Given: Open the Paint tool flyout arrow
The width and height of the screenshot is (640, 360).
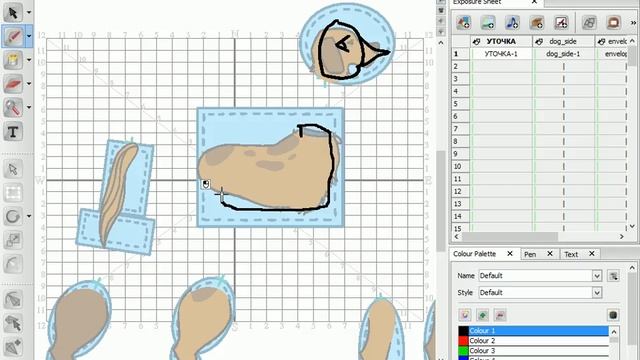Looking at the screenshot, I should click(x=29, y=60).
